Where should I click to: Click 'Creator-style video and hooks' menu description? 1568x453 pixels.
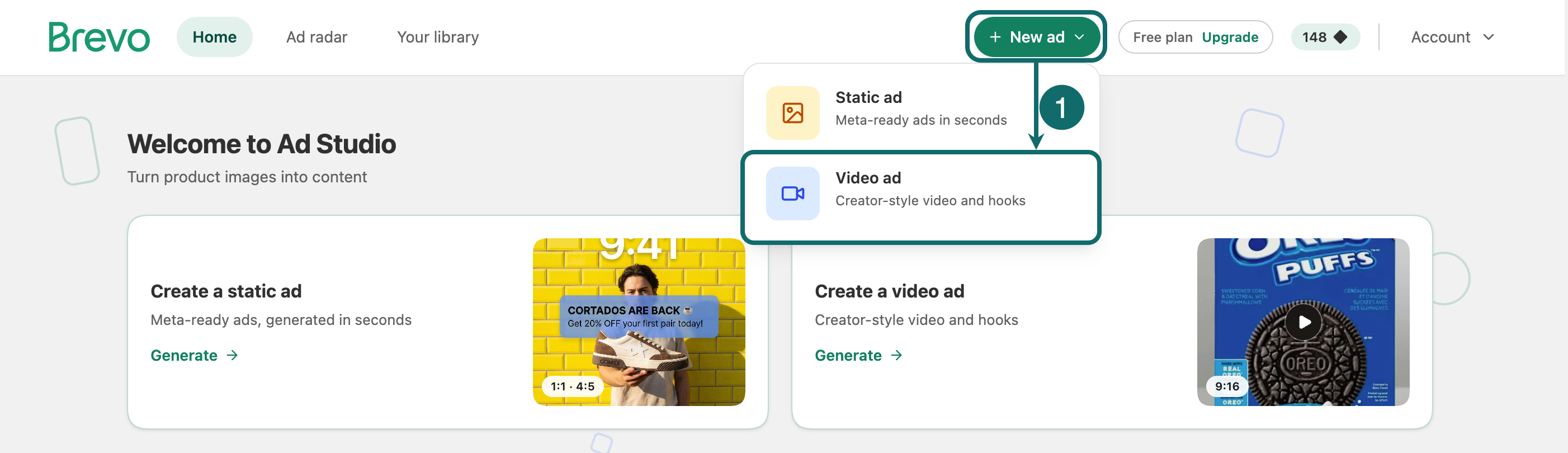coord(930,201)
